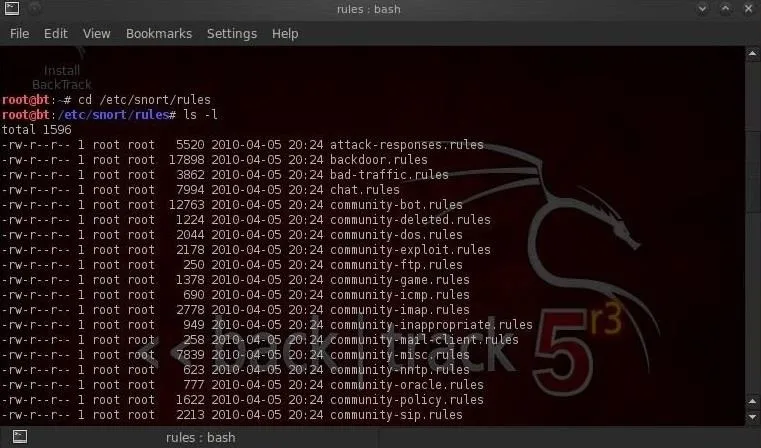Open the File menu

click(19, 33)
